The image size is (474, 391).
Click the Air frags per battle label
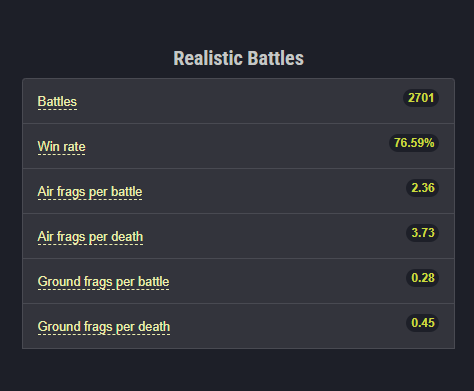[x=90, y=192]
